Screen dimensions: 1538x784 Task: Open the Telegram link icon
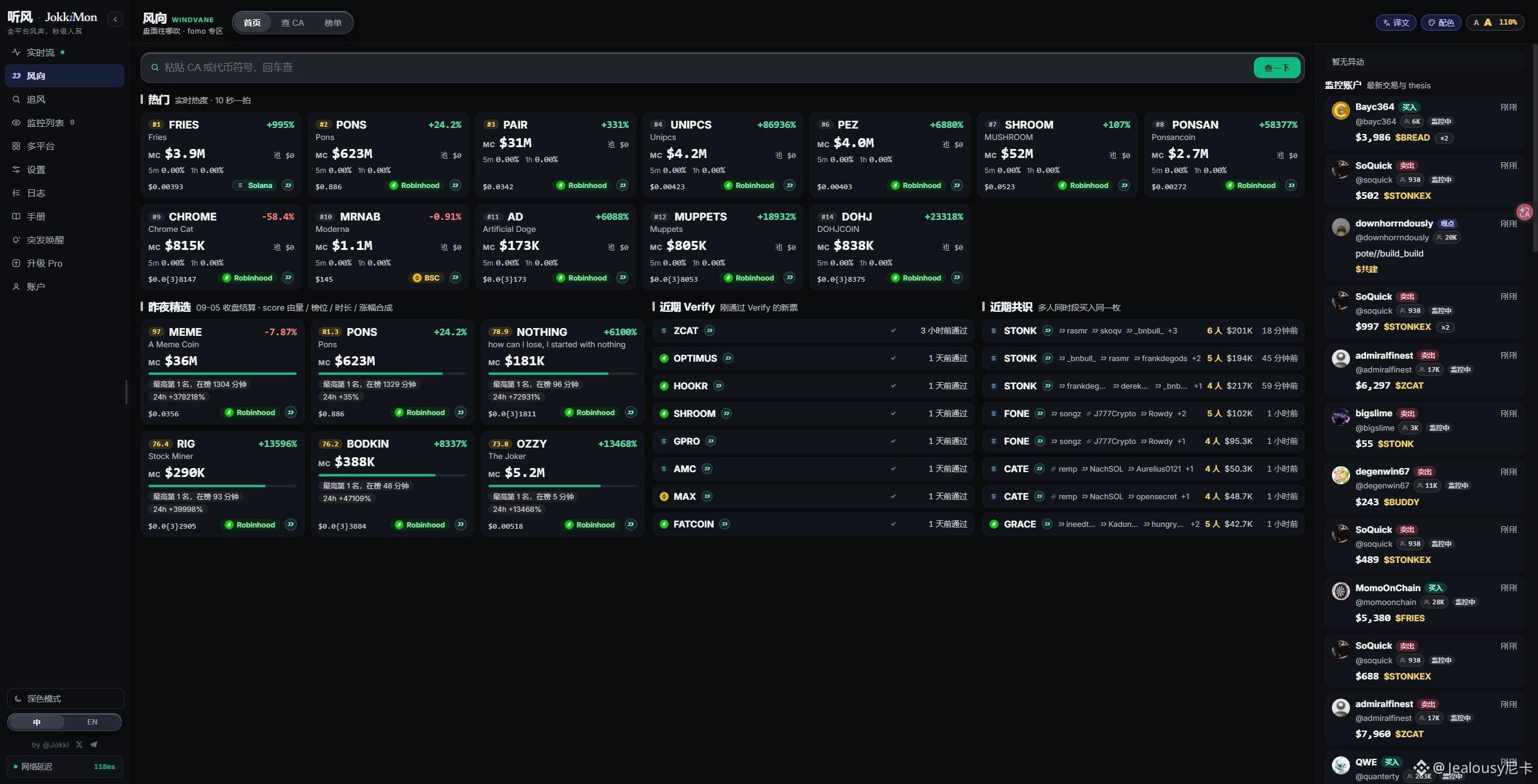point(94,744)
